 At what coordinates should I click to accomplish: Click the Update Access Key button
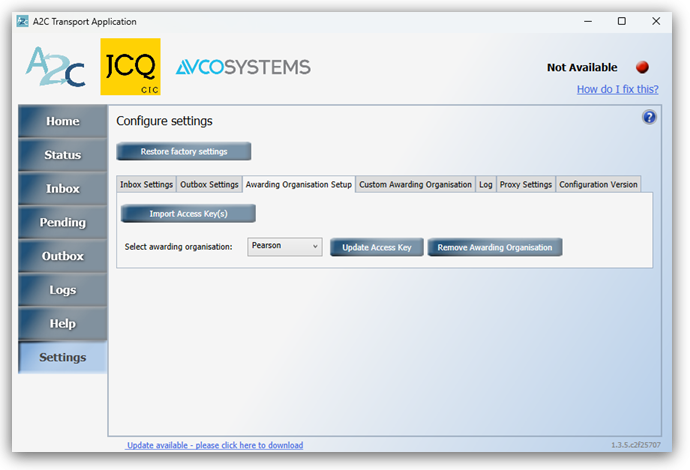[x=376, y=247]
